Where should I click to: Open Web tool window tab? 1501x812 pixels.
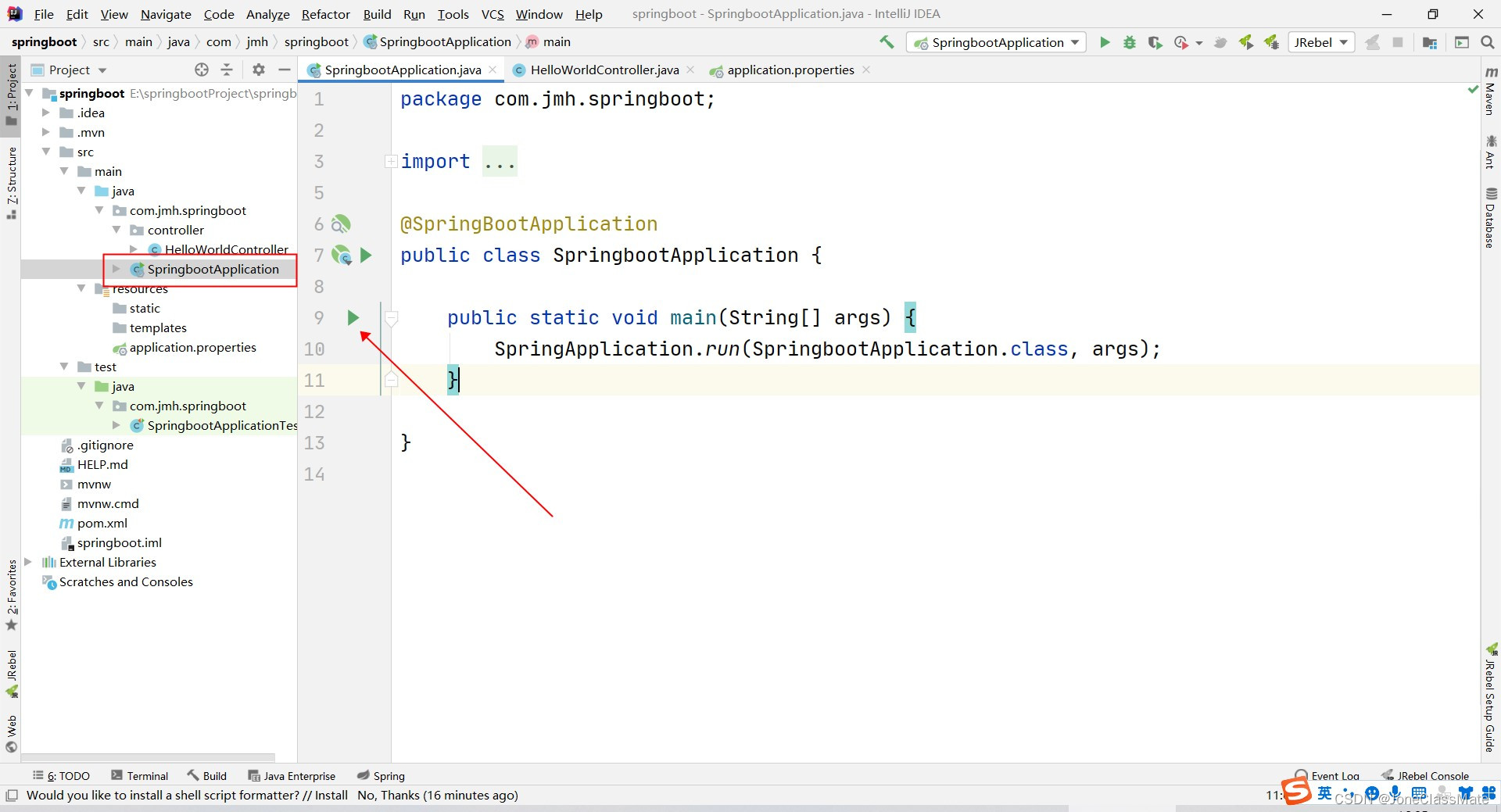click(11, 734)
